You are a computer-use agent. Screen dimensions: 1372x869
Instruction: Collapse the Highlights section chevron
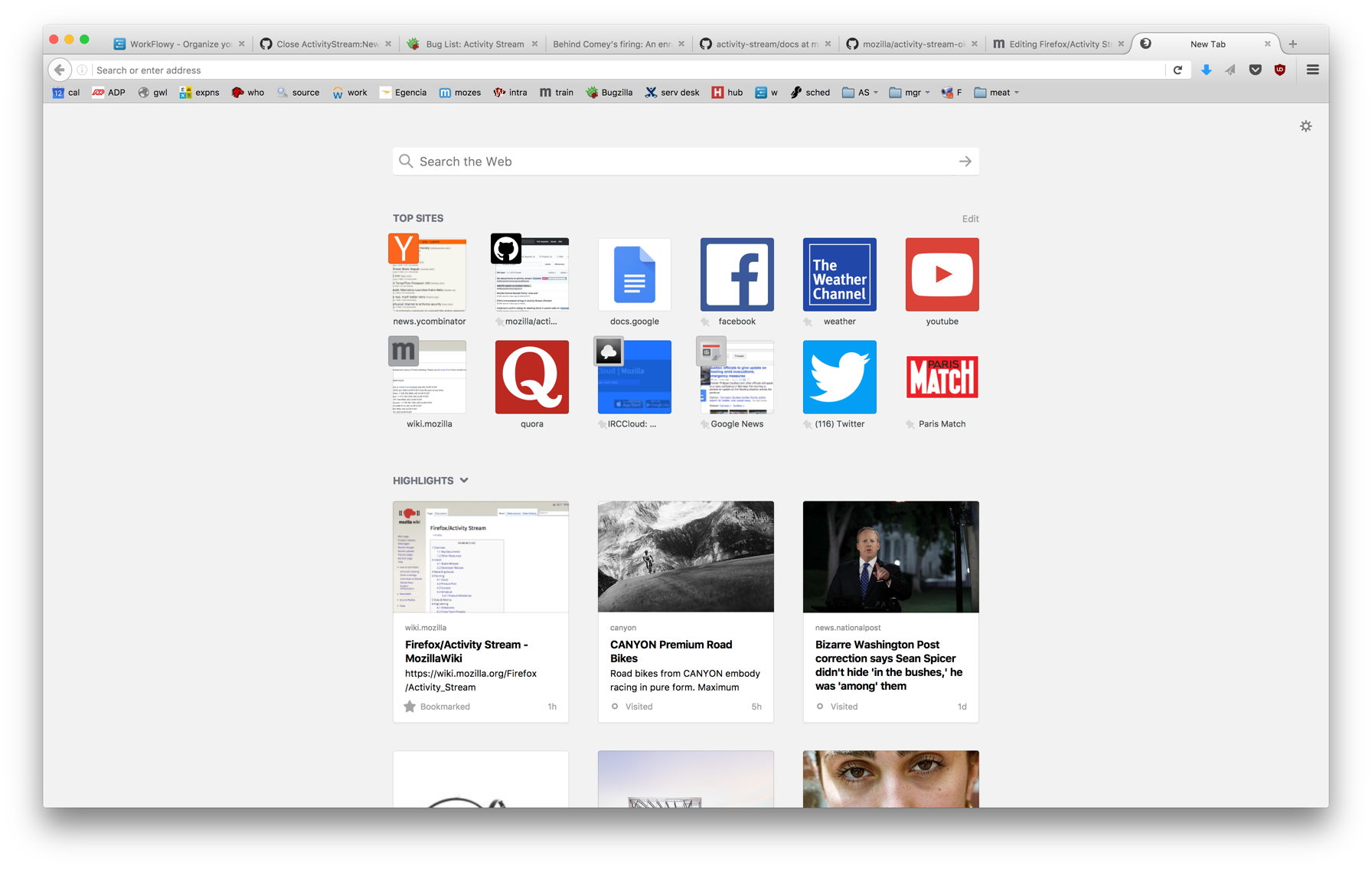click(x=464, y=481)
